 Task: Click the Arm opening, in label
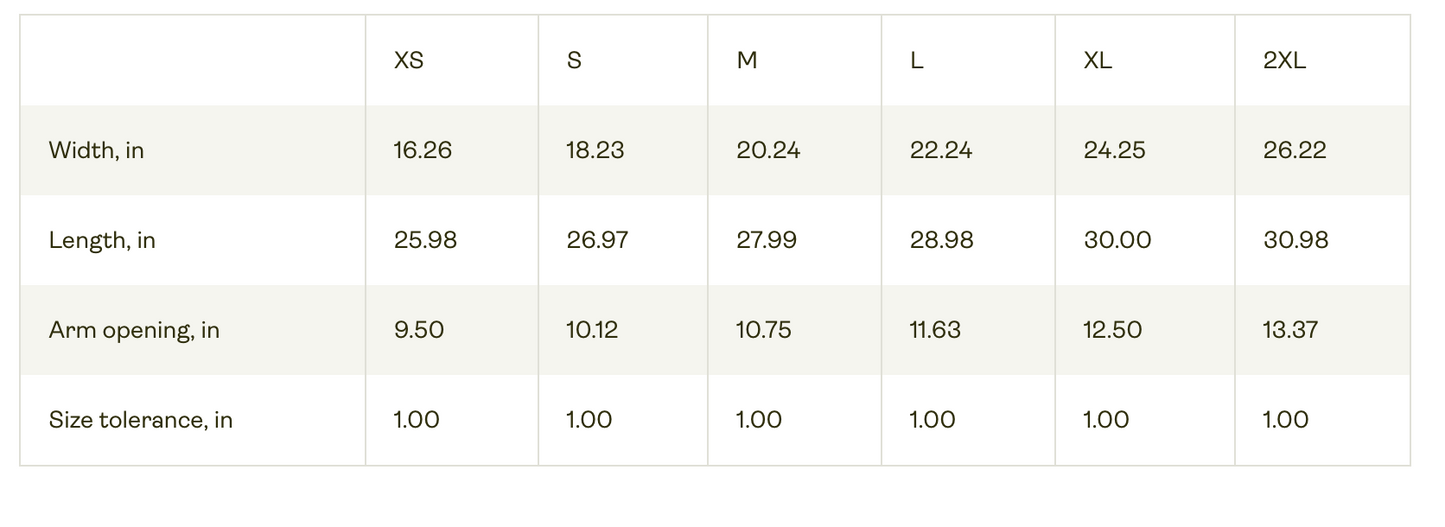134,330
